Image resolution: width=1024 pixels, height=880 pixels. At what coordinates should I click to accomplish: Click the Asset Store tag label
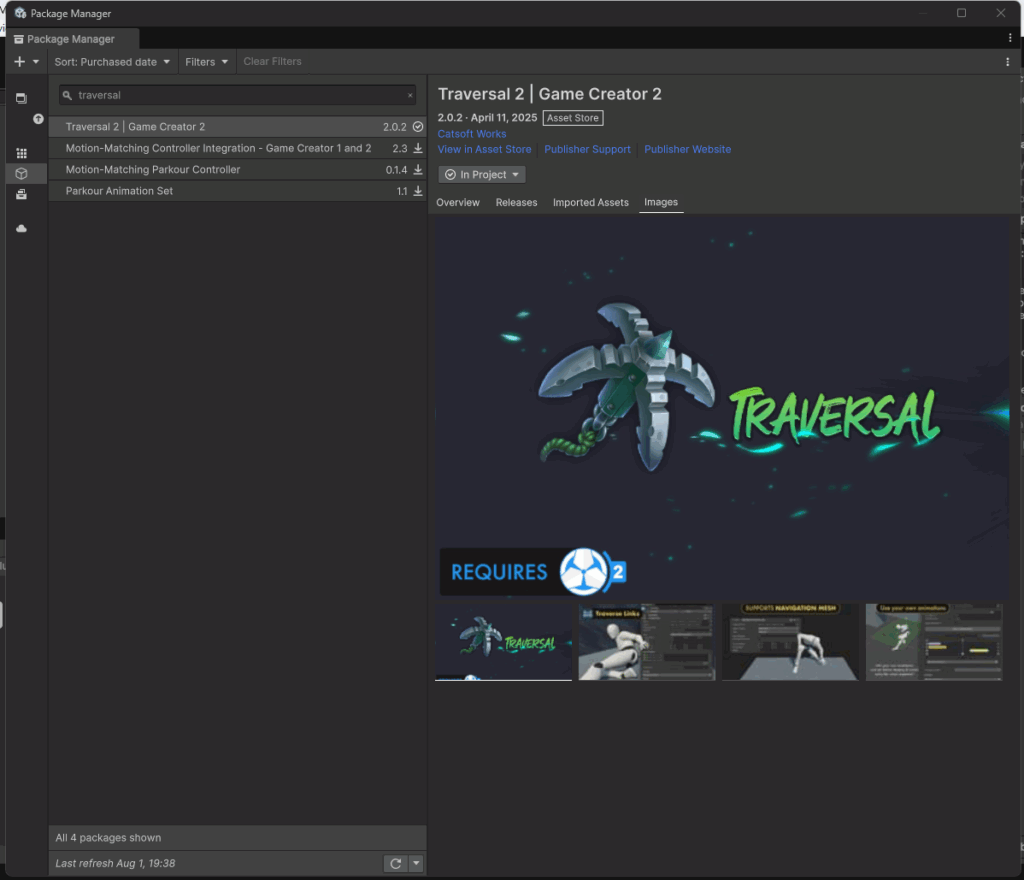pyautogui.click(x=573, y=118)
